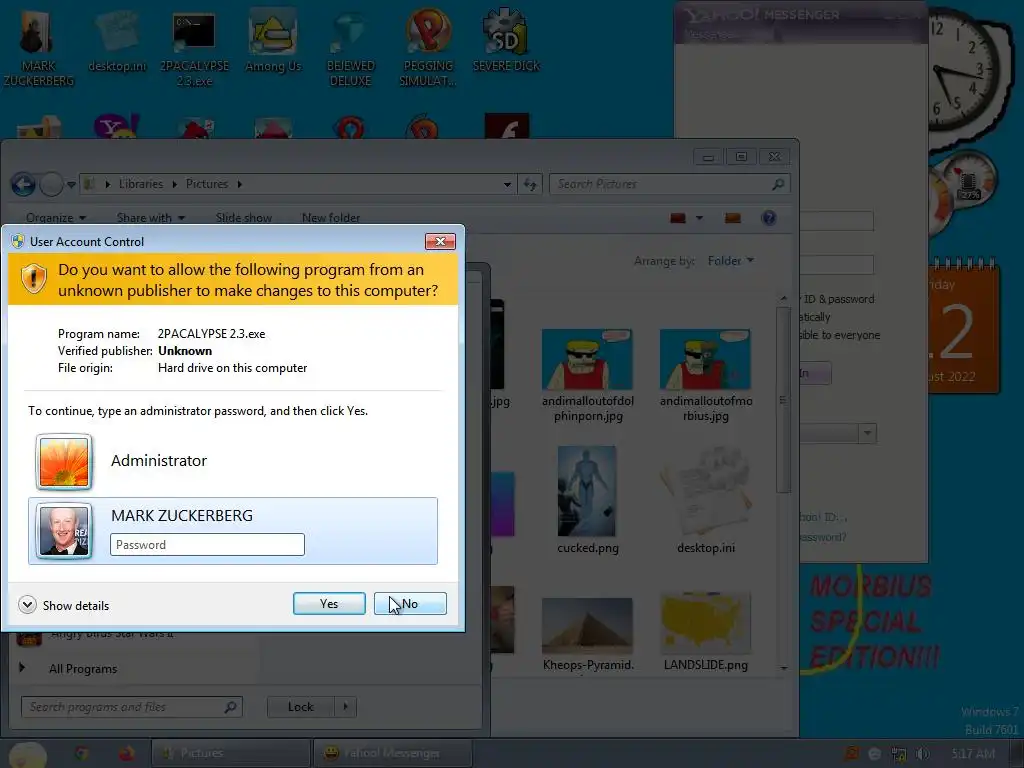Switch to Pictures taskbar button
Image resolution: width=1024 pixels, height=768 pixels.
pyautogui.click(x=231, y=753)
